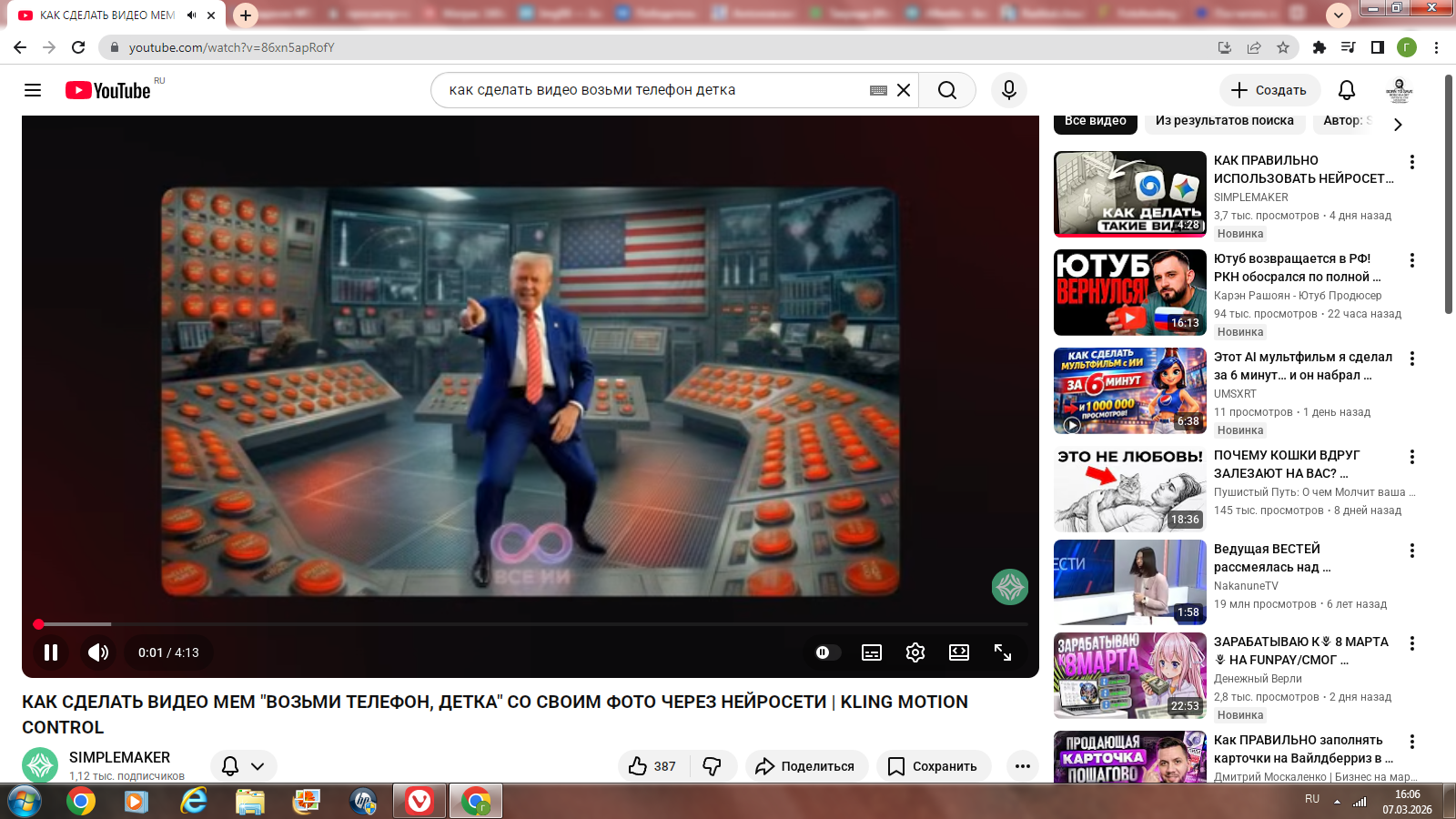The width and height of the screenshot is (1456, 819).
Task: Open ЮТУБ ВЕРНУЛСЯ video thumbnail
Action: 1130,292
